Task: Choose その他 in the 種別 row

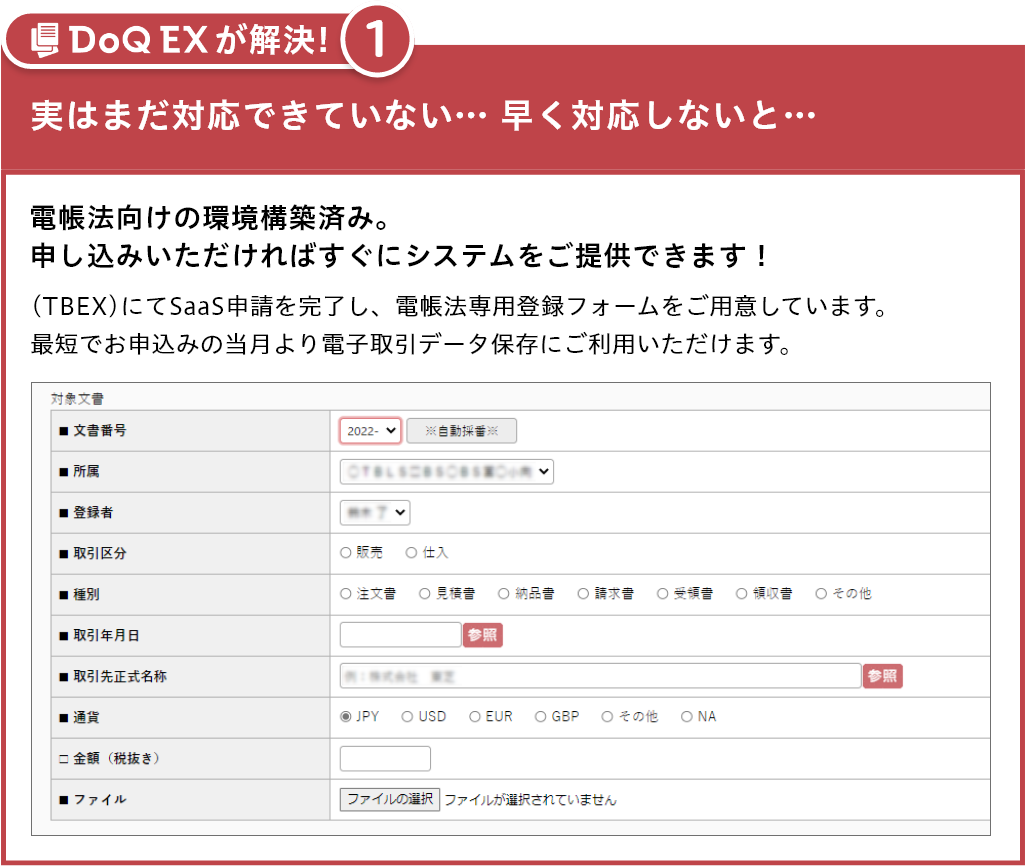Action: coord(822,593)
